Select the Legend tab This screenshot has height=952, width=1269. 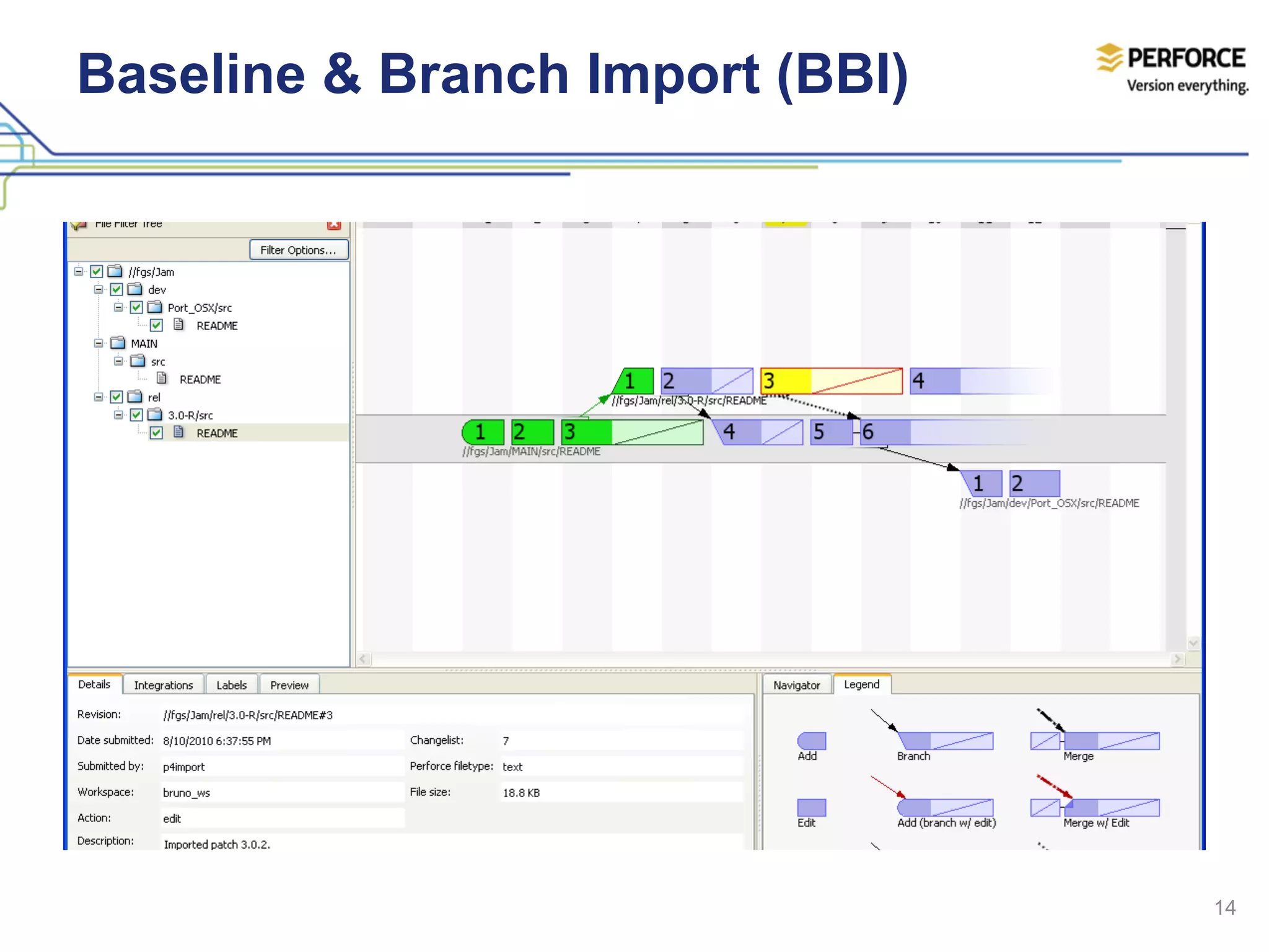(x=862, y=684)
